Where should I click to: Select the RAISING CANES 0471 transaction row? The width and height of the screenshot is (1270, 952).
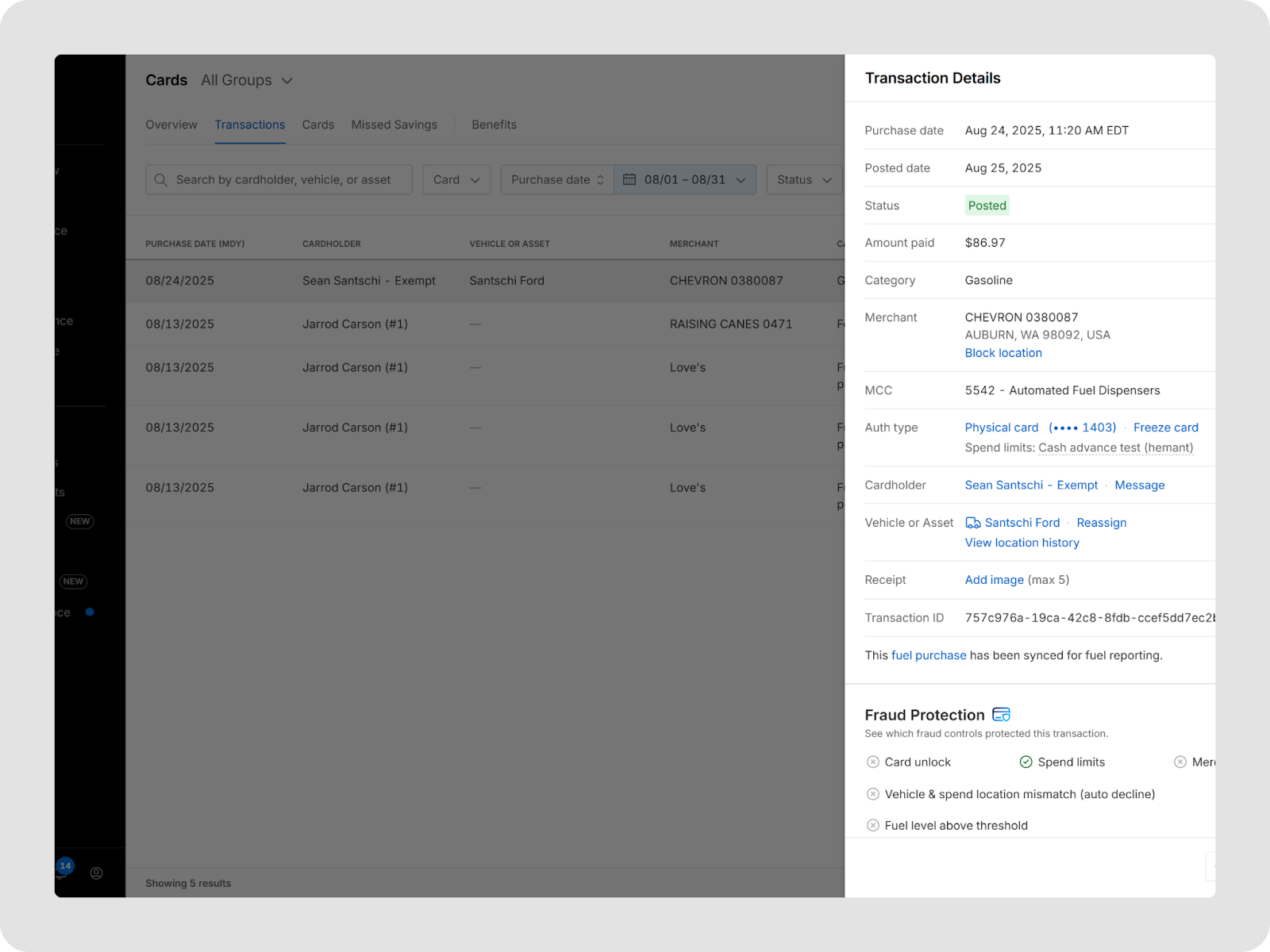click(x=484, y=324)
